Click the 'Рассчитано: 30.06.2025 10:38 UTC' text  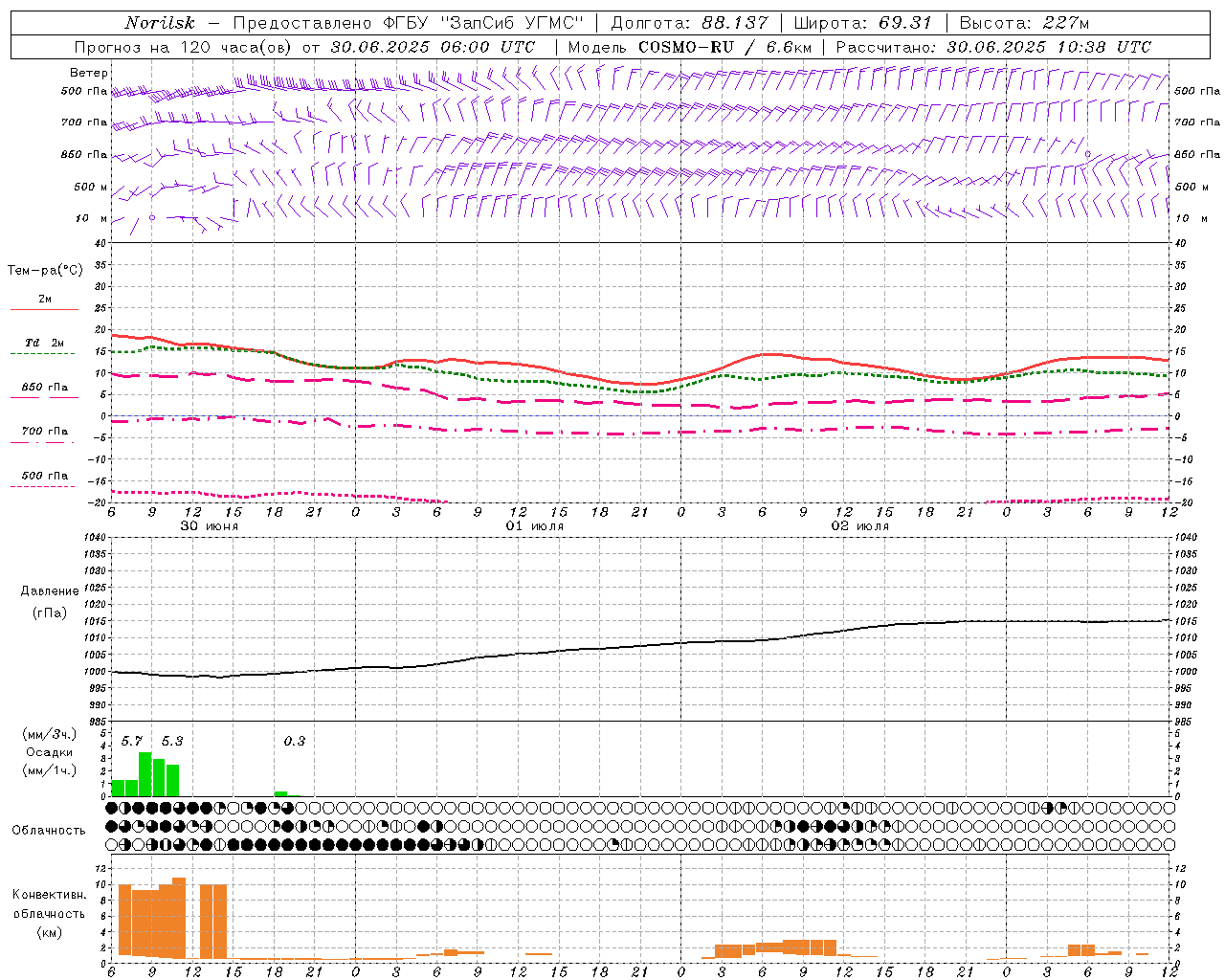(x=993, y=47)
